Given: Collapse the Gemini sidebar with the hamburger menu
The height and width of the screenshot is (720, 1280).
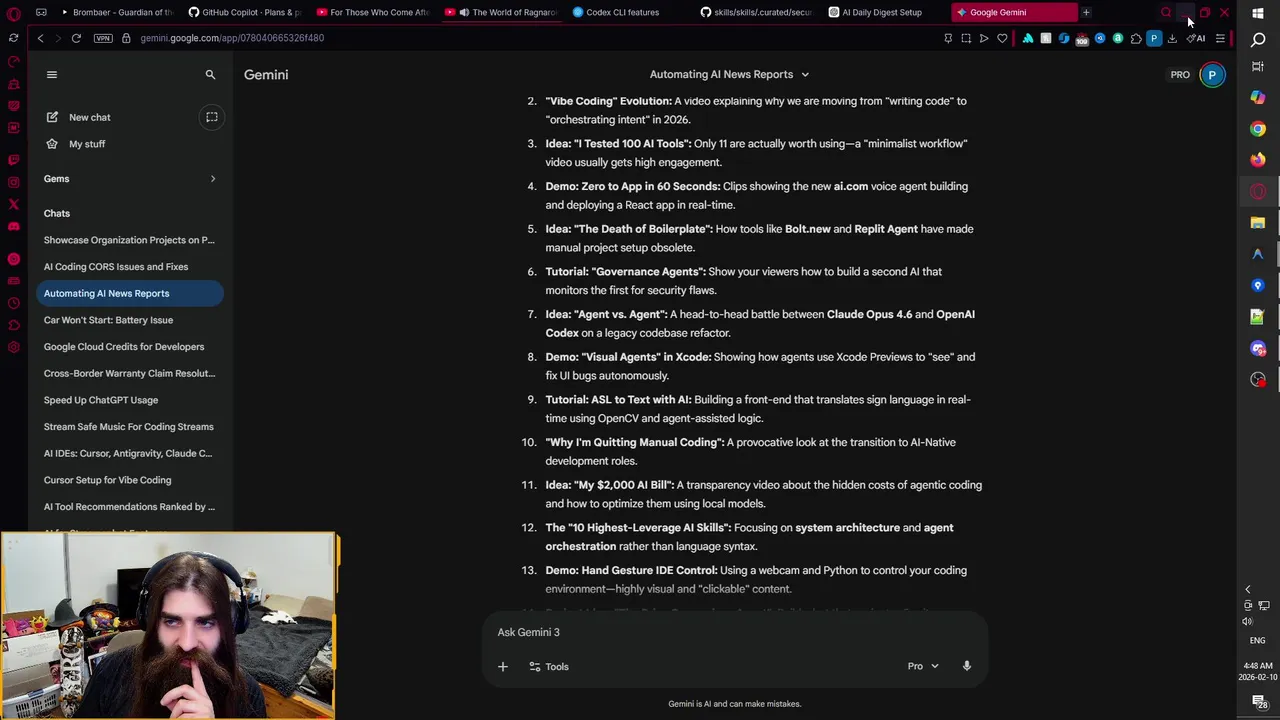Looking at the screenshot, I should [52, 74].
